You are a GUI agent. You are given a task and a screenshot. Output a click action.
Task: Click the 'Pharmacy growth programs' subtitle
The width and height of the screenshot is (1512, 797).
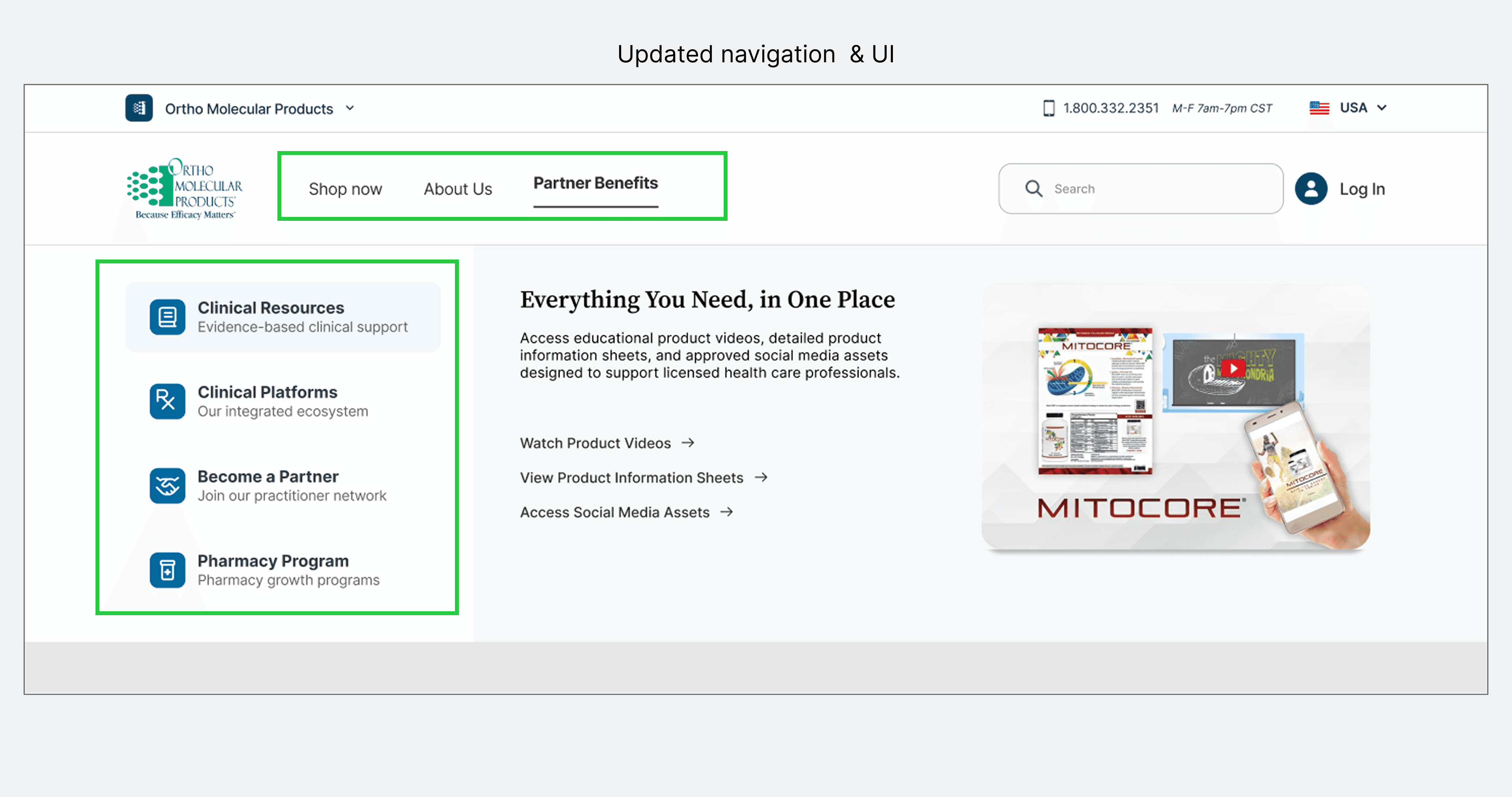[288, 580]
